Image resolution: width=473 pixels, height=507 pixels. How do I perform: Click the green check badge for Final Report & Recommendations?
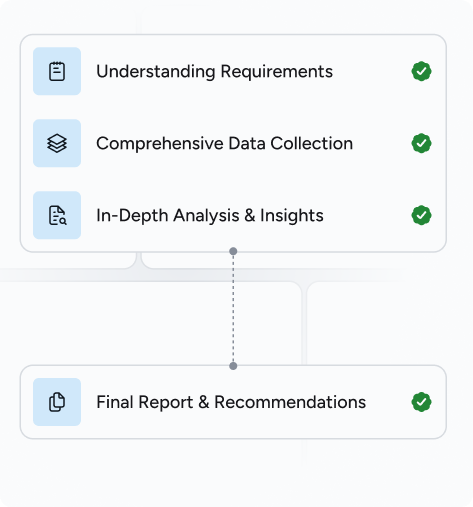click(421, 402)
